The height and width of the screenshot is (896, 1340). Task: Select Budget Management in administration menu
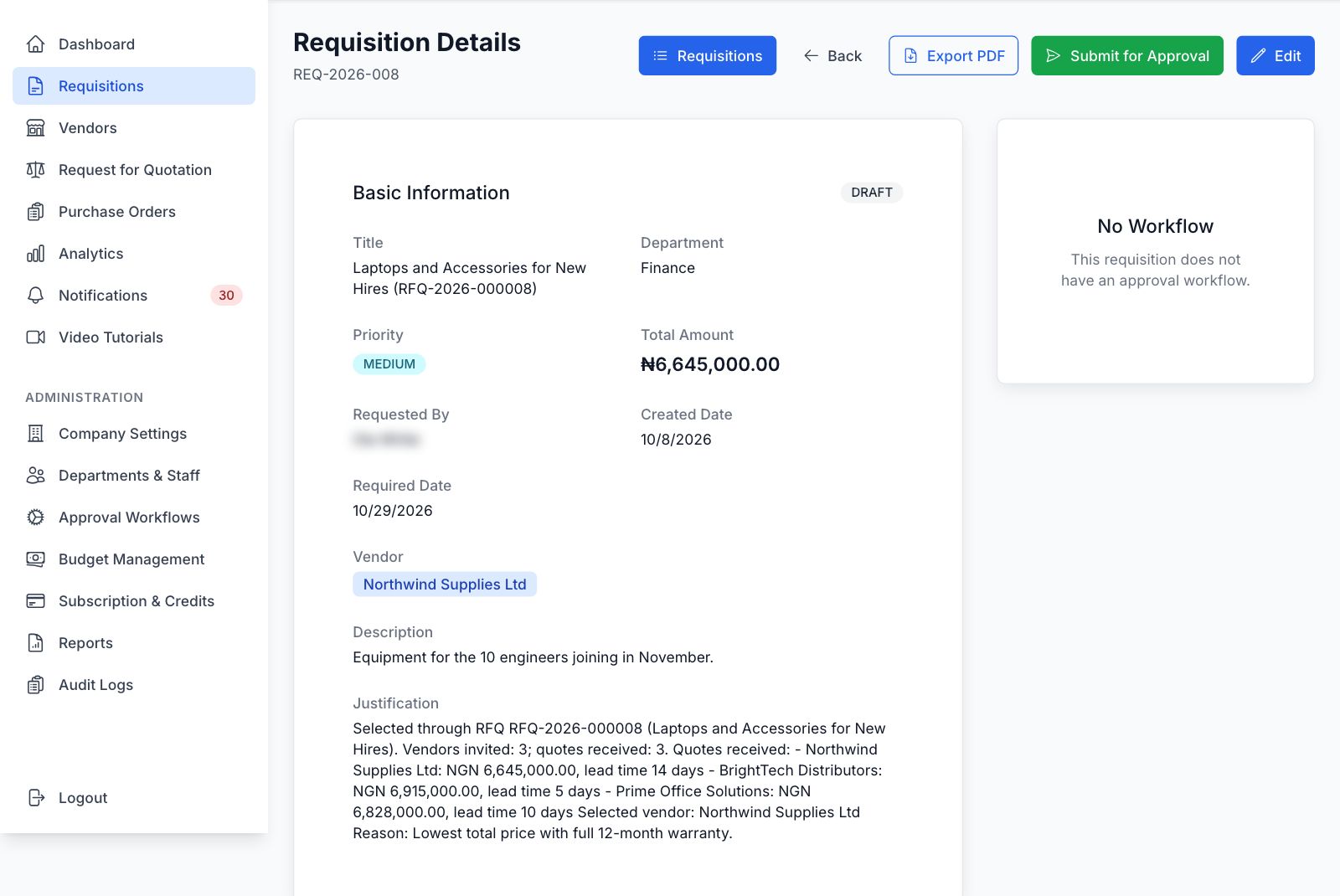[x=134, y=559]
